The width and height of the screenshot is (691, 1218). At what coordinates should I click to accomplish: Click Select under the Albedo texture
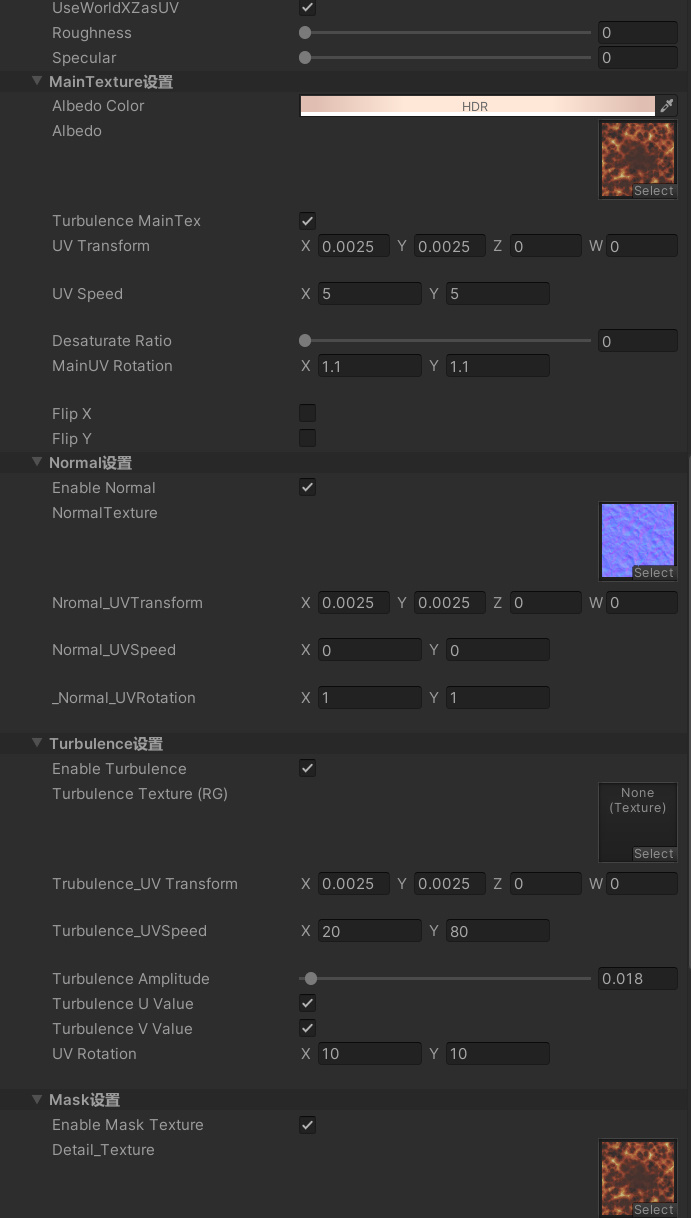coord(654,191)
